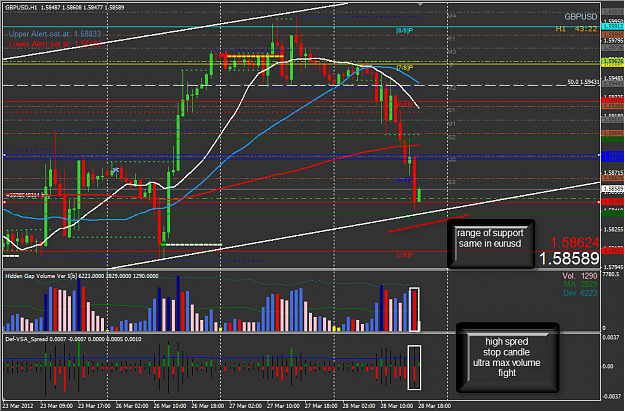Click the R1 pivot label
This screenshot has height=412, width=625.
pos(451,39)
